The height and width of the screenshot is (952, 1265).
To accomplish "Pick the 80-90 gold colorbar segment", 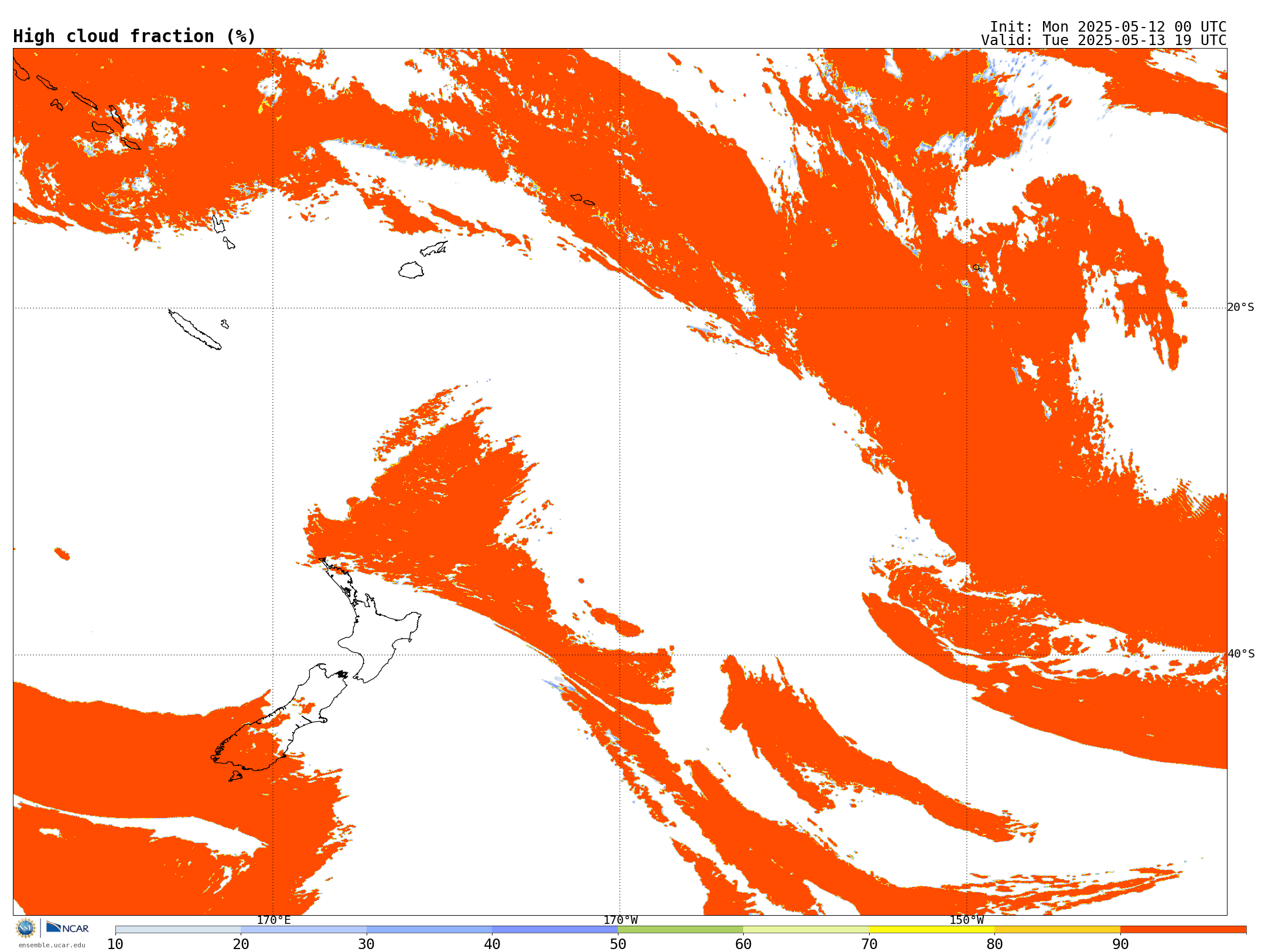I will pos(1057,930).
